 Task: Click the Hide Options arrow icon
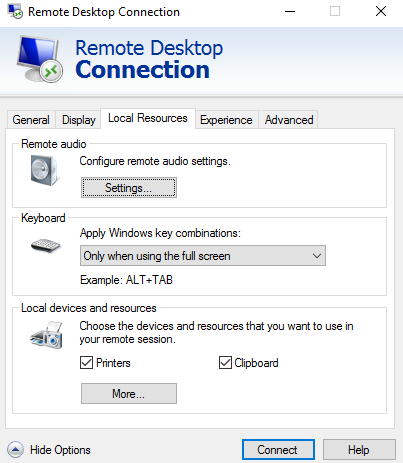click(x=15, y=450)
